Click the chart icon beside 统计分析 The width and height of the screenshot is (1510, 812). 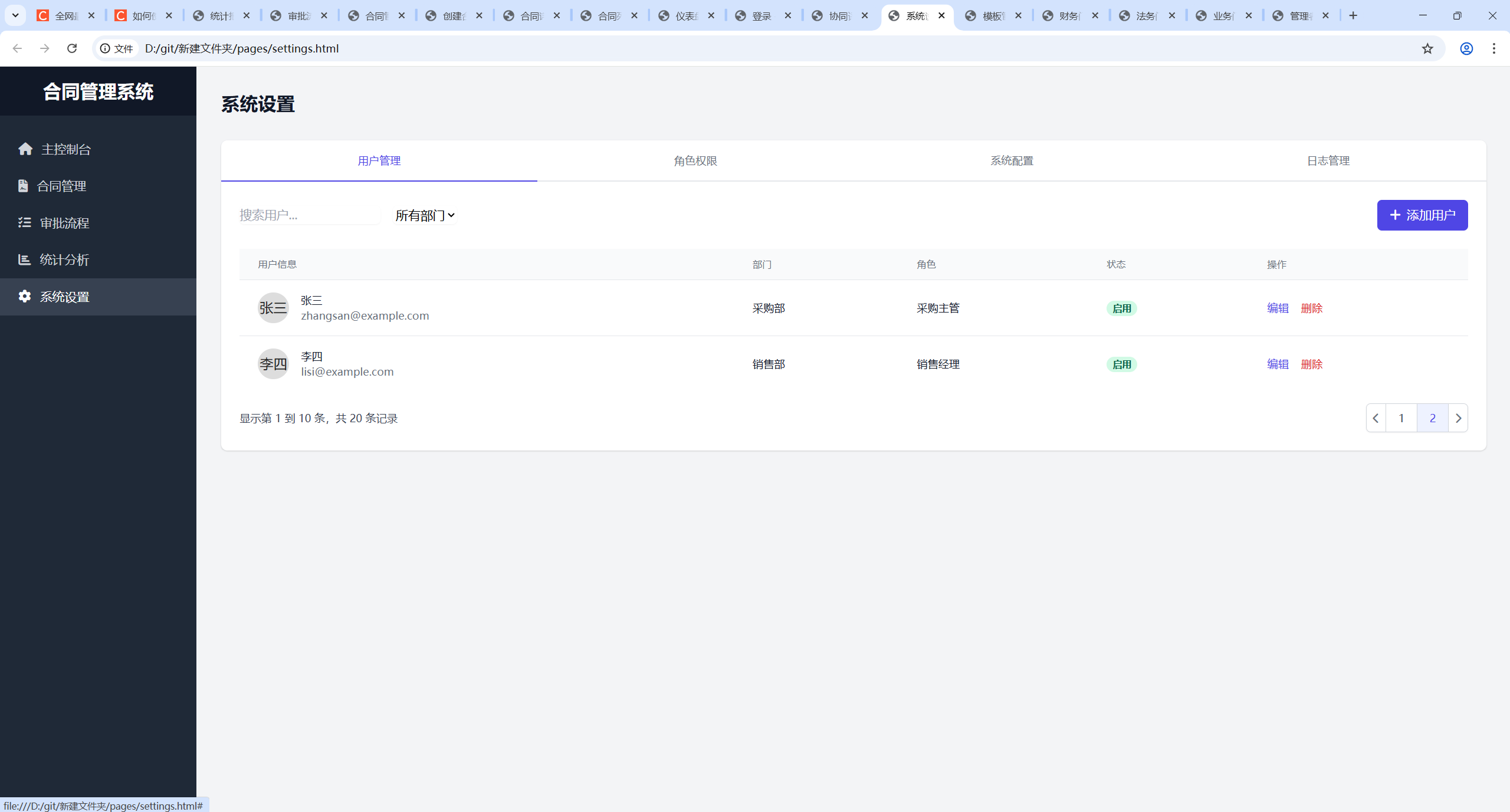24,259
